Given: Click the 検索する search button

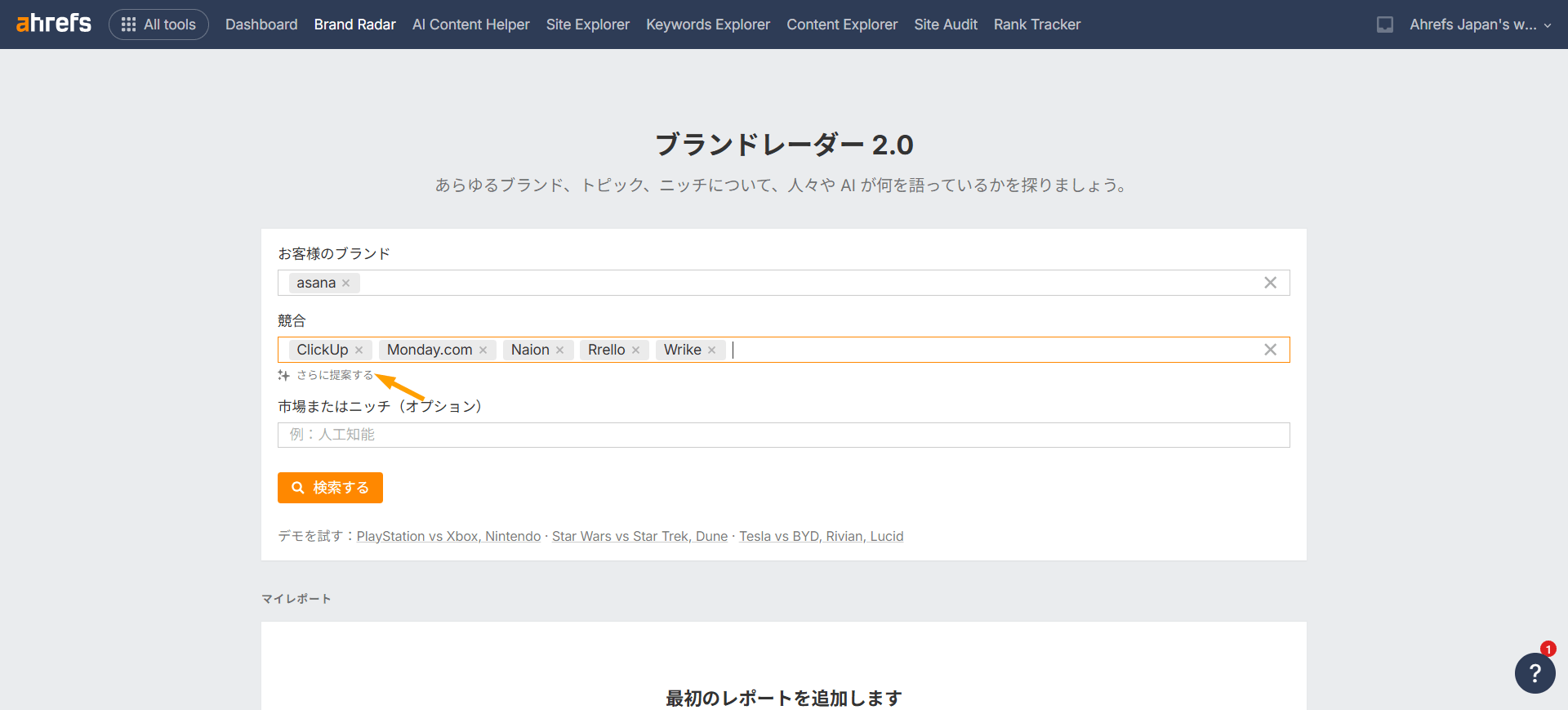Looking at the screenshot, I should 330,488.
